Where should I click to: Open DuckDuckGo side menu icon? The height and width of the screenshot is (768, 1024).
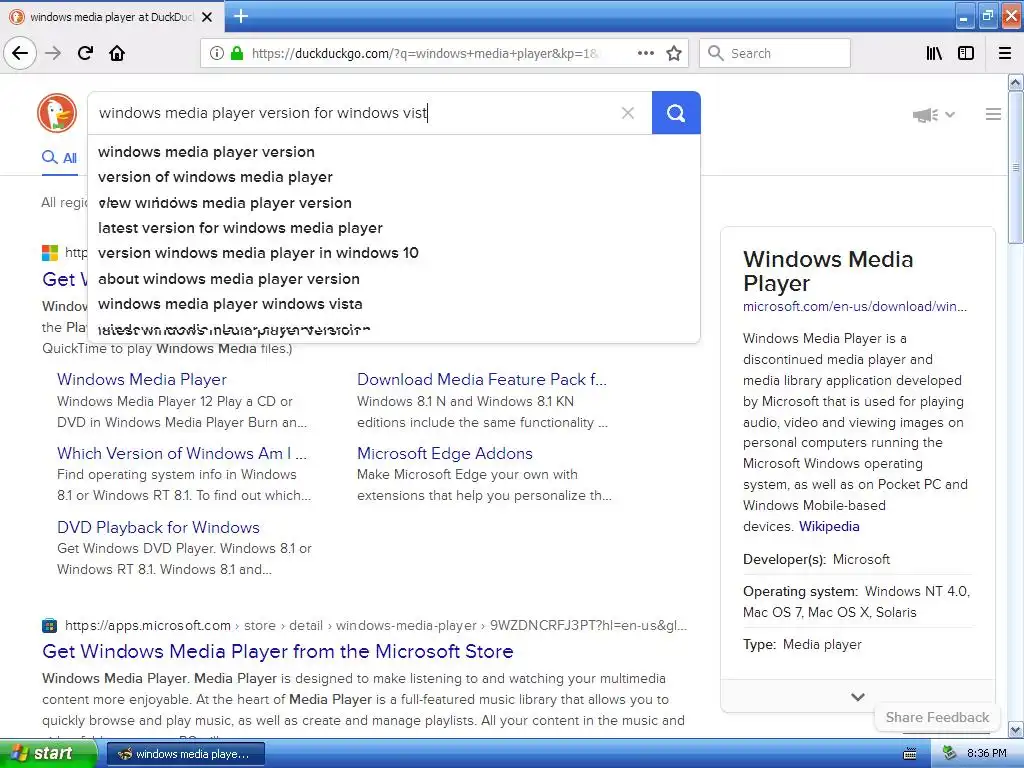point(993,114)
